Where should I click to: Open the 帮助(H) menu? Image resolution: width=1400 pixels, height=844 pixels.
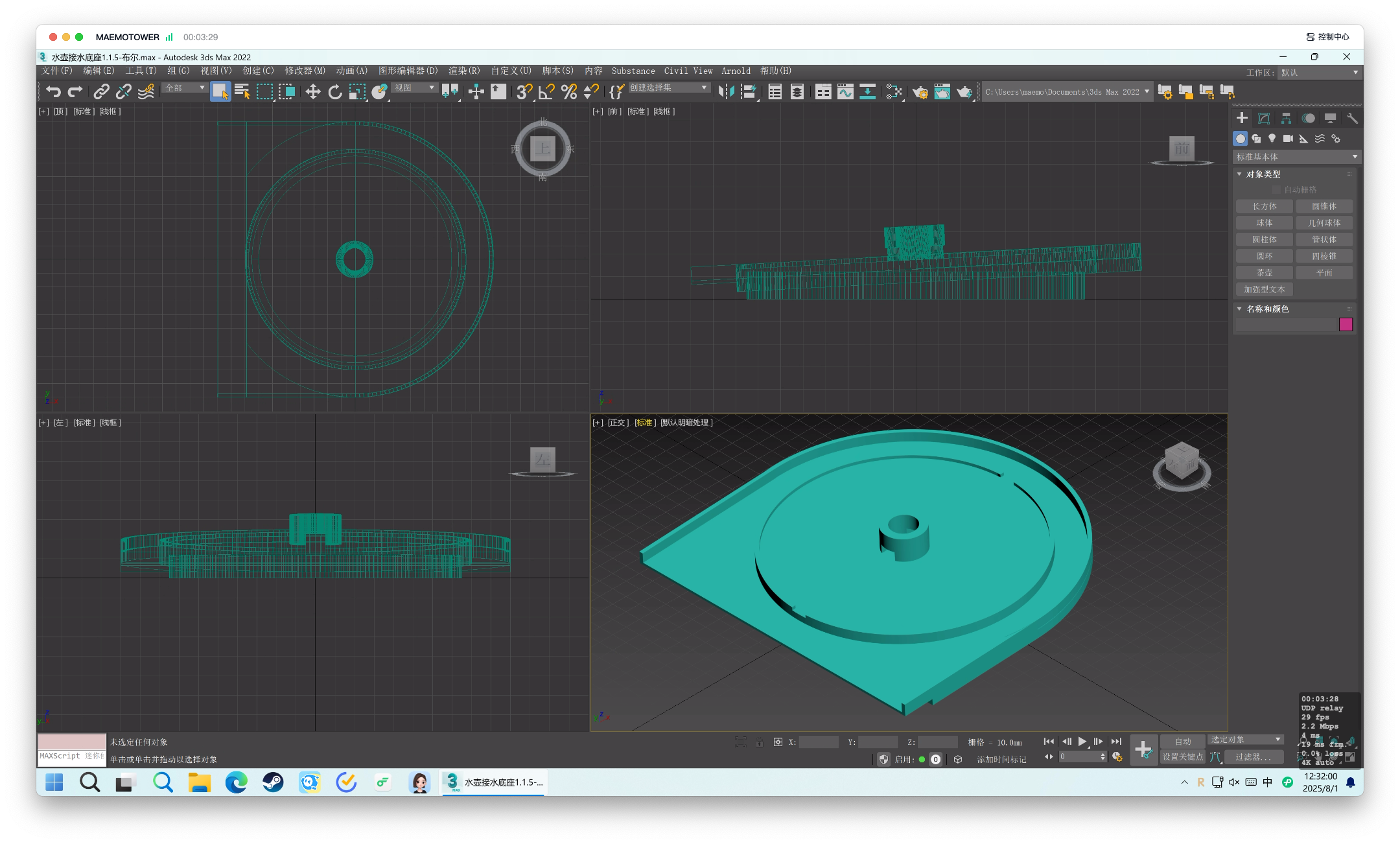click(x=776, y=71)
